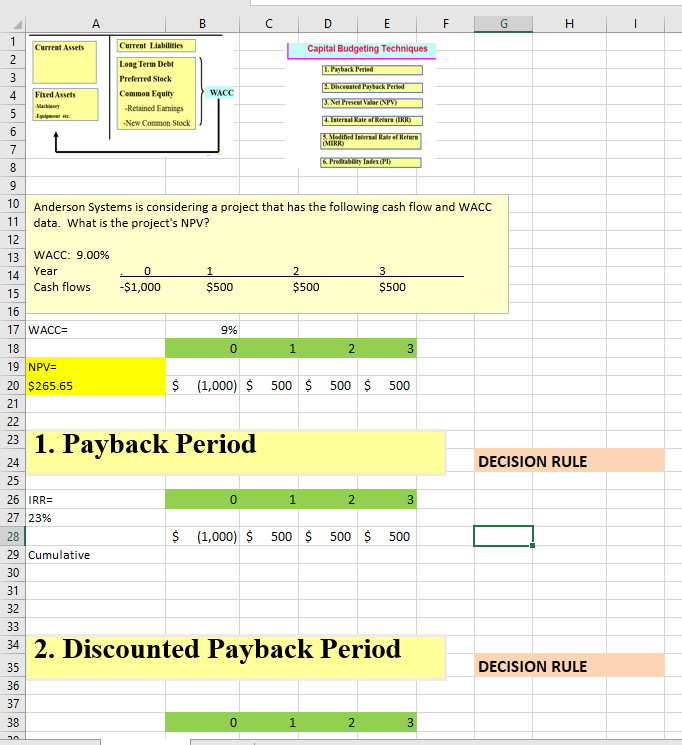Click green year 0 cell in row 38
This screenshot has height=745, width=682.
[x=202, y=722]
